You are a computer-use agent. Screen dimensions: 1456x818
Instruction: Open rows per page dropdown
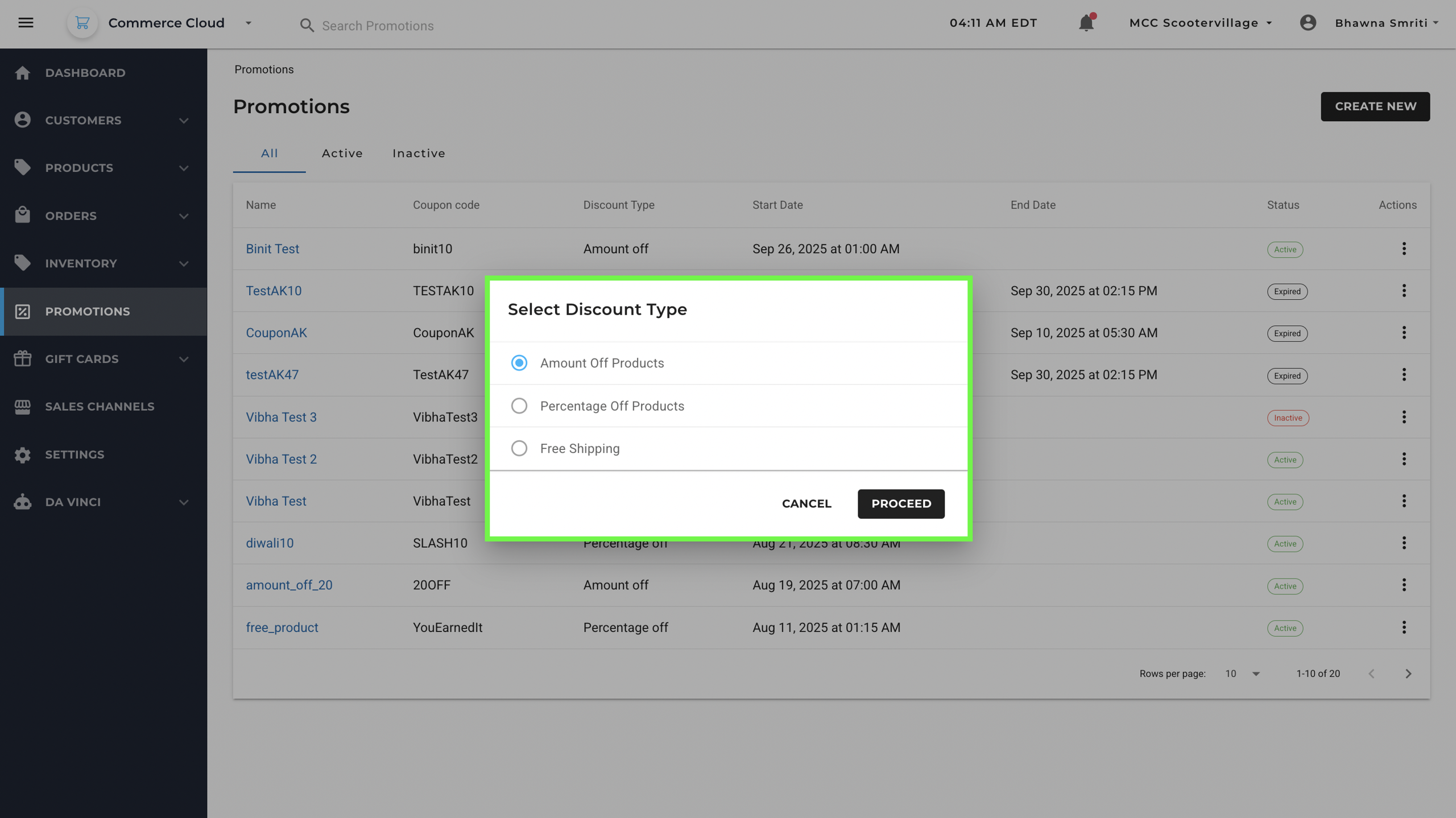[x=1256, y=674]
